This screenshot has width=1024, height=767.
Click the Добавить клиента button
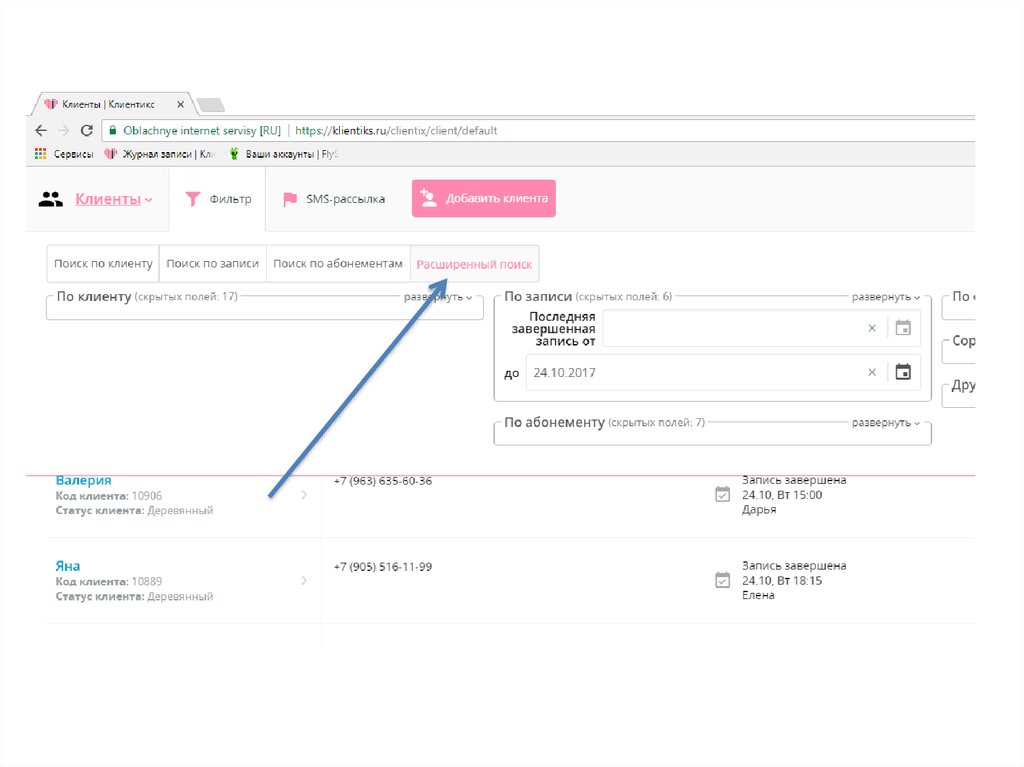pos(484,198)
